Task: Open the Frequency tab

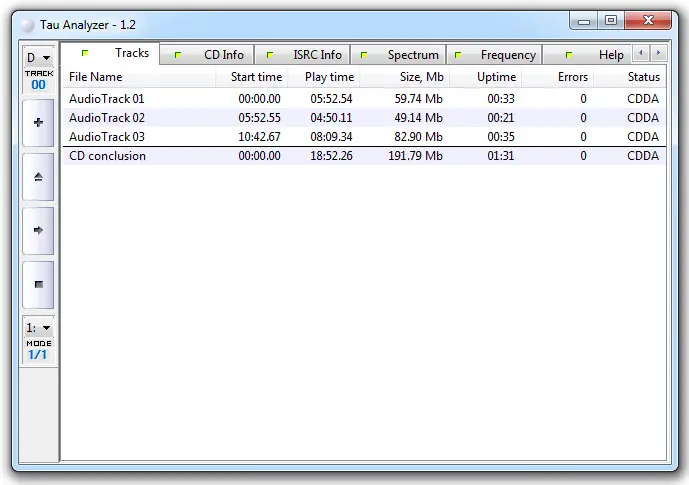Action: [494, 55]
